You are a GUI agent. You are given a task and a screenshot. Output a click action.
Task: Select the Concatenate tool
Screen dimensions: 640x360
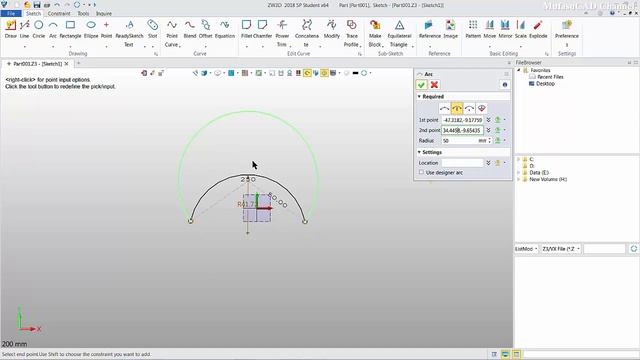tap(307, 34)
